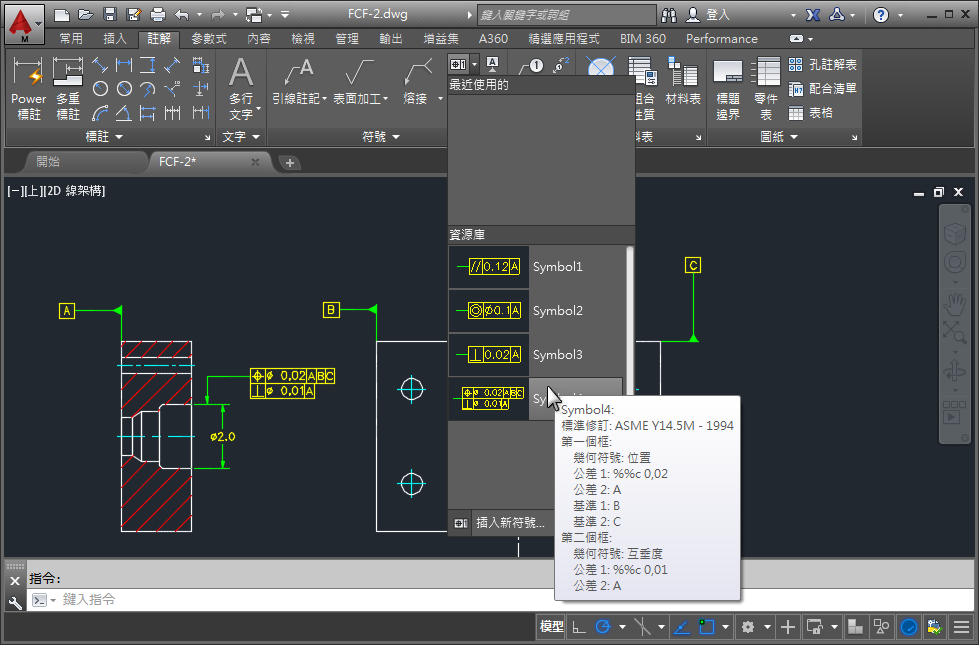Viewport: 979px width, 645px height.
Task: Customize the quick access toolbar dropdown
Action: pyautogui.click(x=285, y=14)
